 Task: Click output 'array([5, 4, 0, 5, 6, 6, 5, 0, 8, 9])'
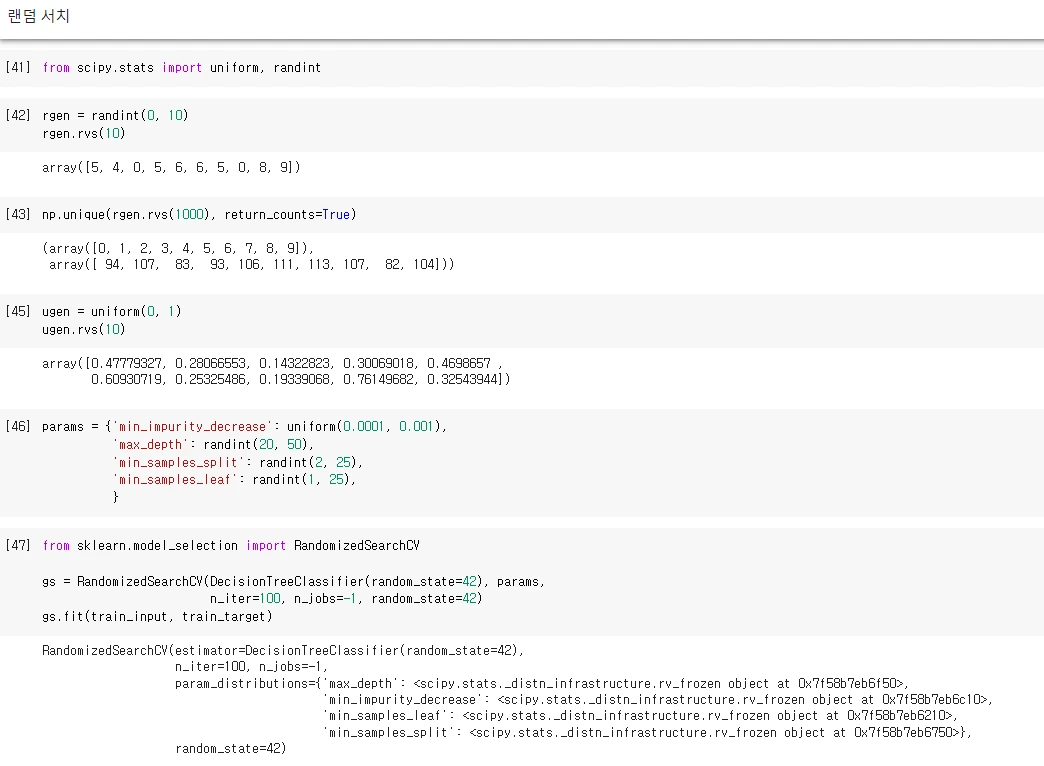171,167
